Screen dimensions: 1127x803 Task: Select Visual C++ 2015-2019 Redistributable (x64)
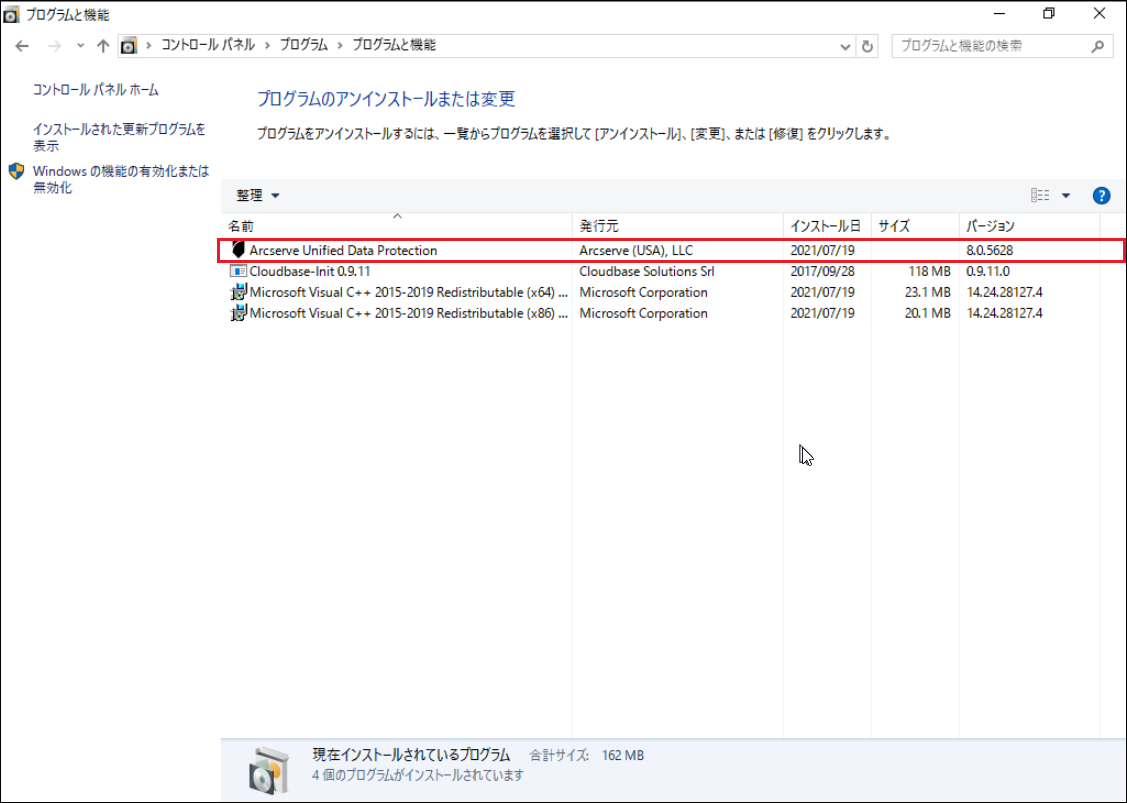[408, 292]
